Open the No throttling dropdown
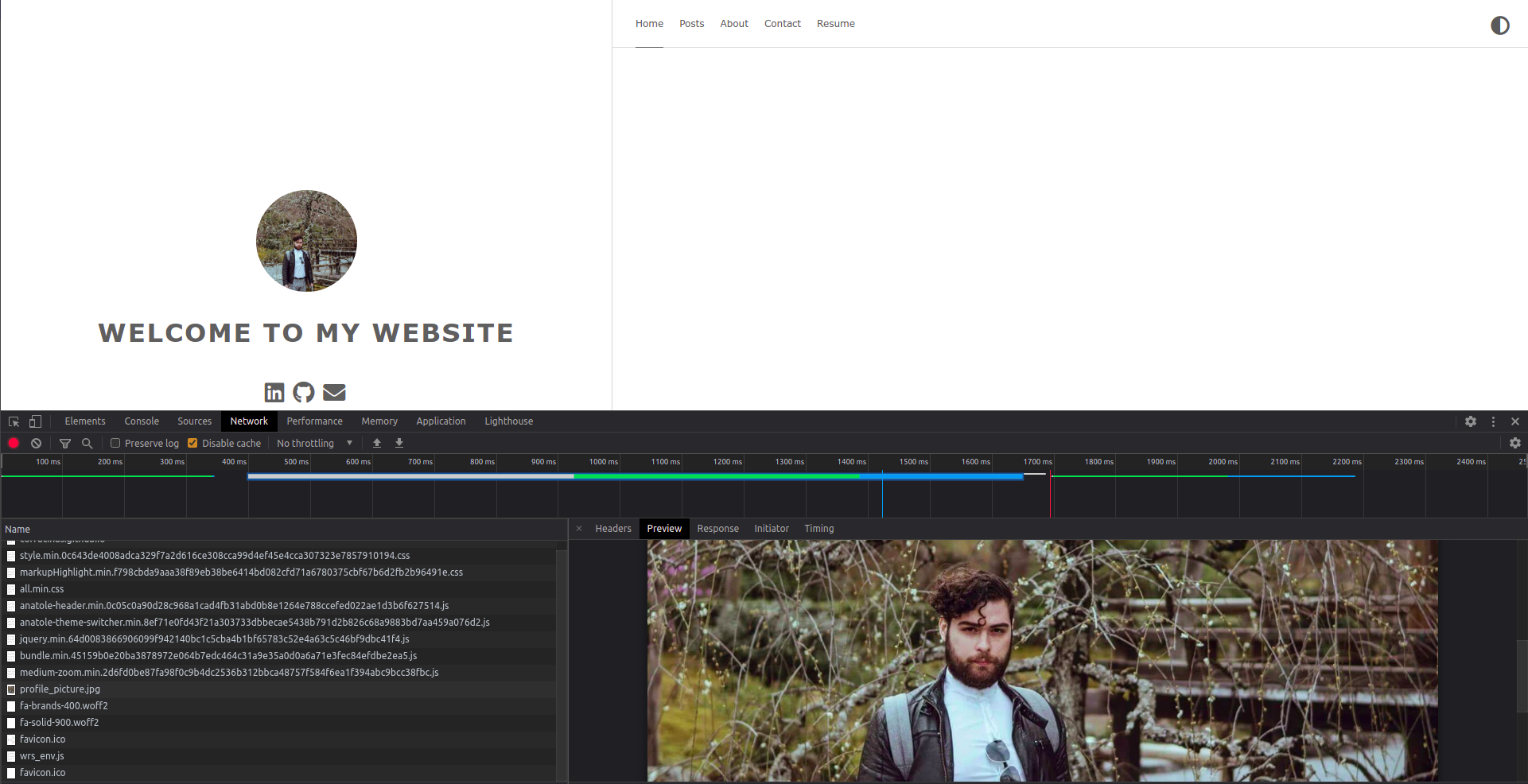This screenshot has width=1528, height=784. click(314, 443)
